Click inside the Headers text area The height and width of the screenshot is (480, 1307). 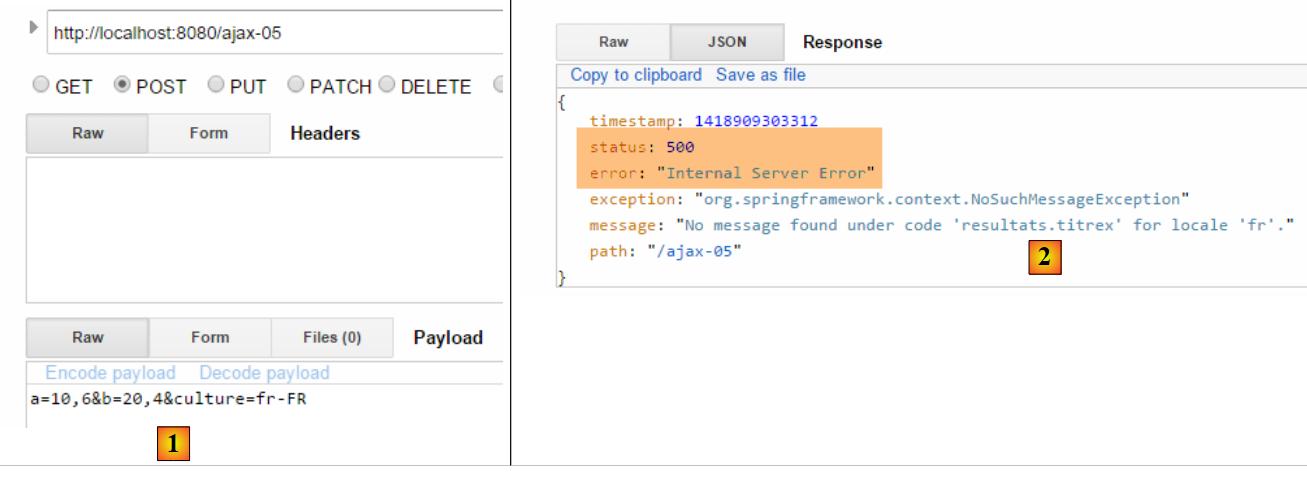coord(265,228)
